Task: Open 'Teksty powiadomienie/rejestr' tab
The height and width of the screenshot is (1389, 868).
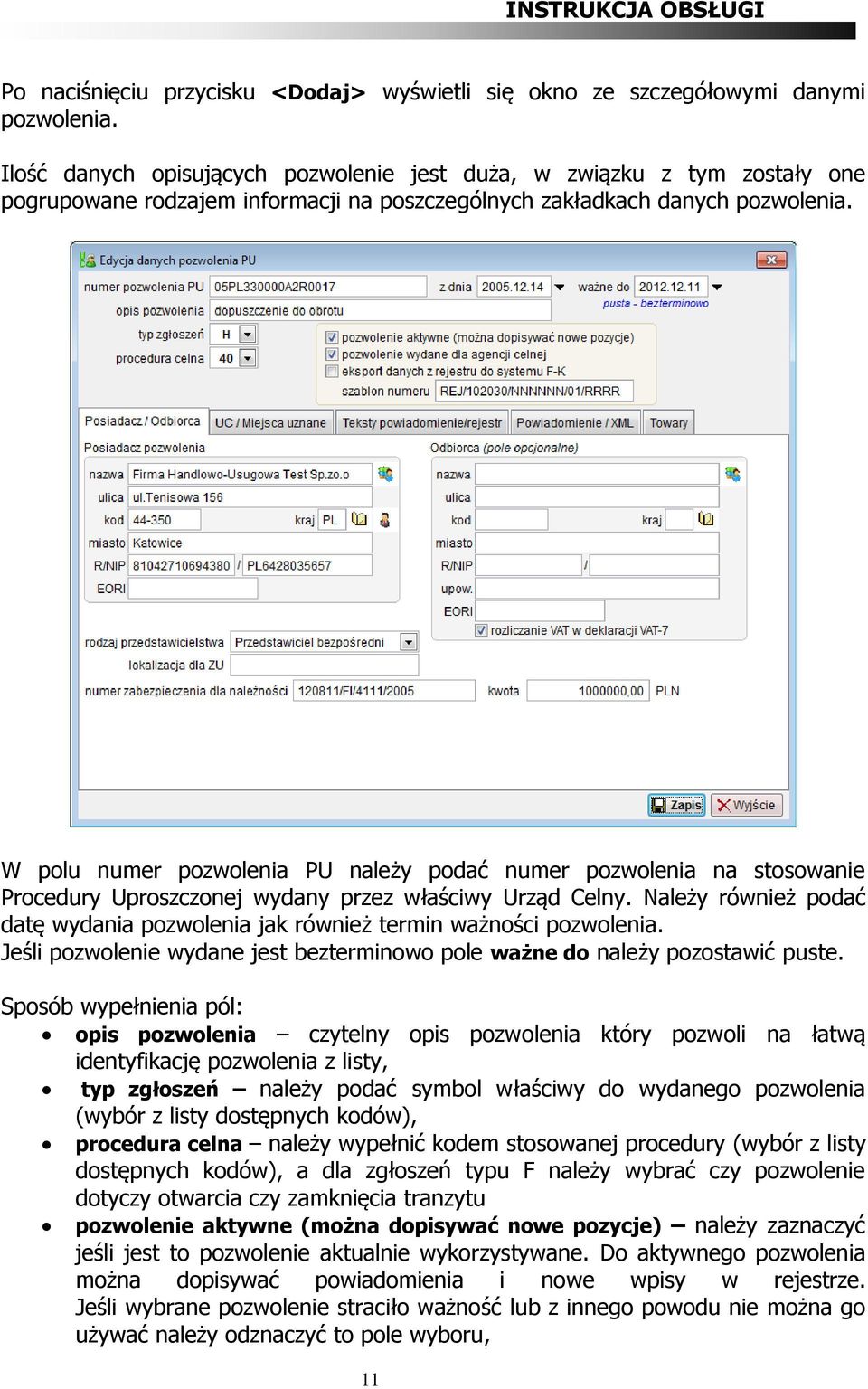Action: coord(421,422)
